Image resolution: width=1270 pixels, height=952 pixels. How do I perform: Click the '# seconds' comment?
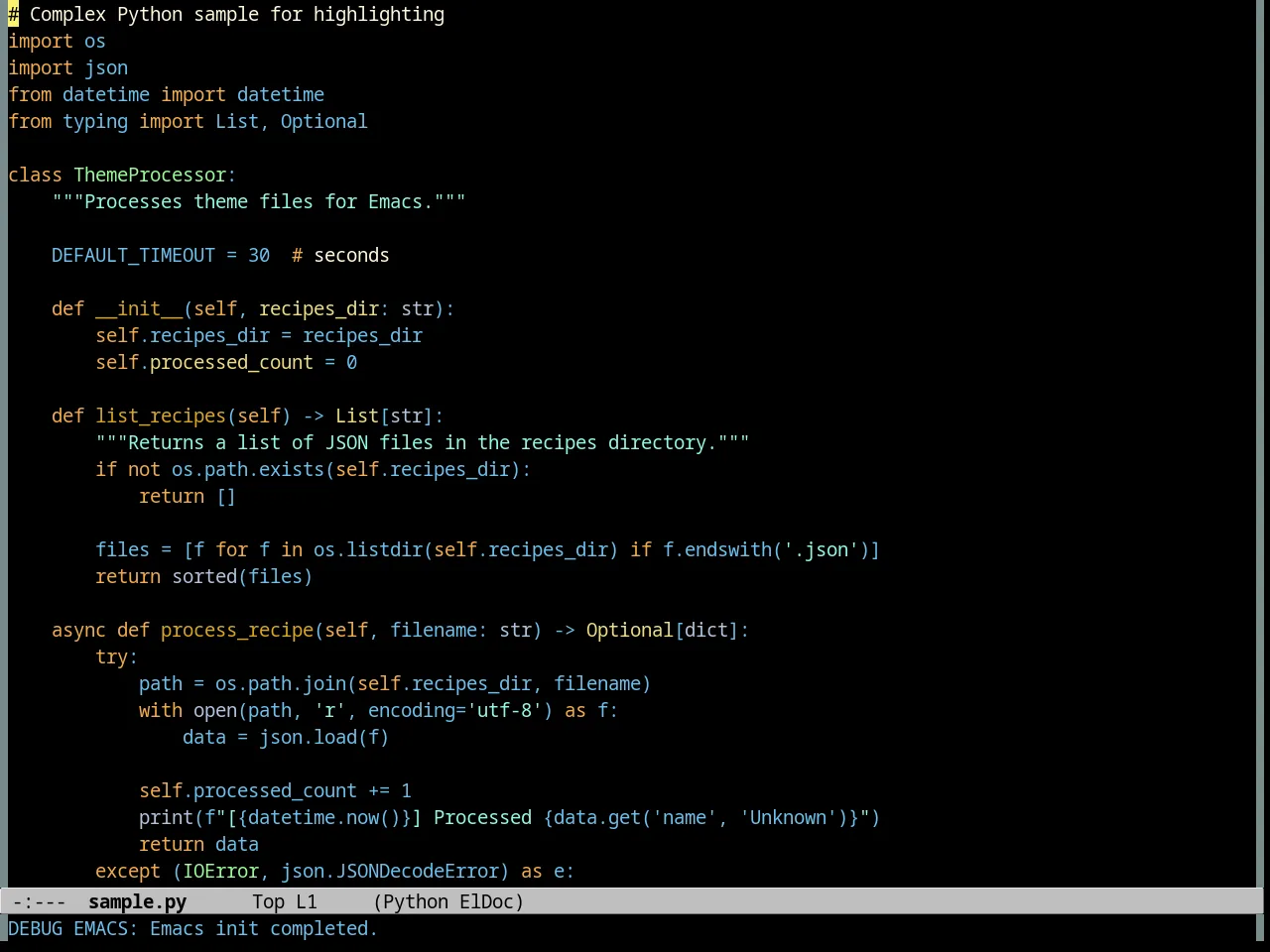click(x=340, y=255)
